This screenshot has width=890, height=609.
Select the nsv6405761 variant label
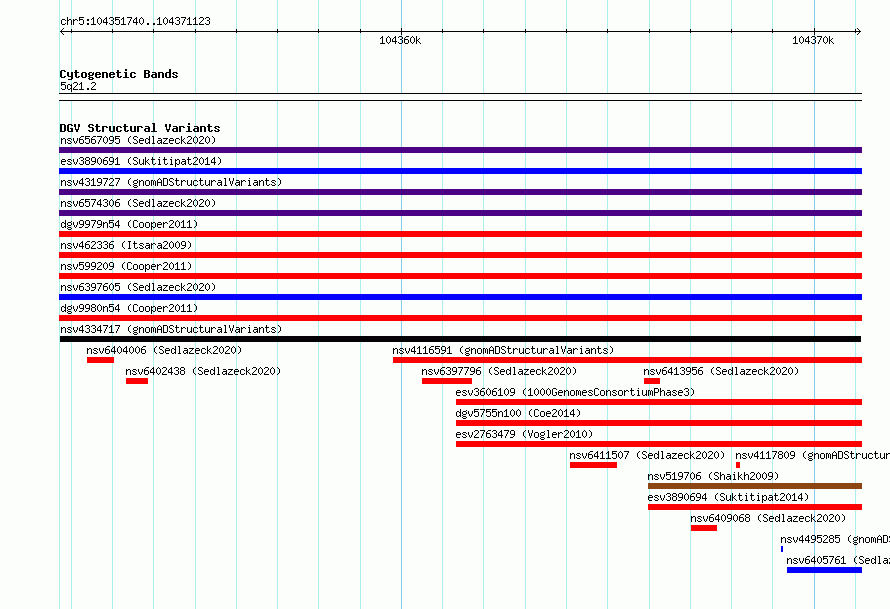[838, 560]
